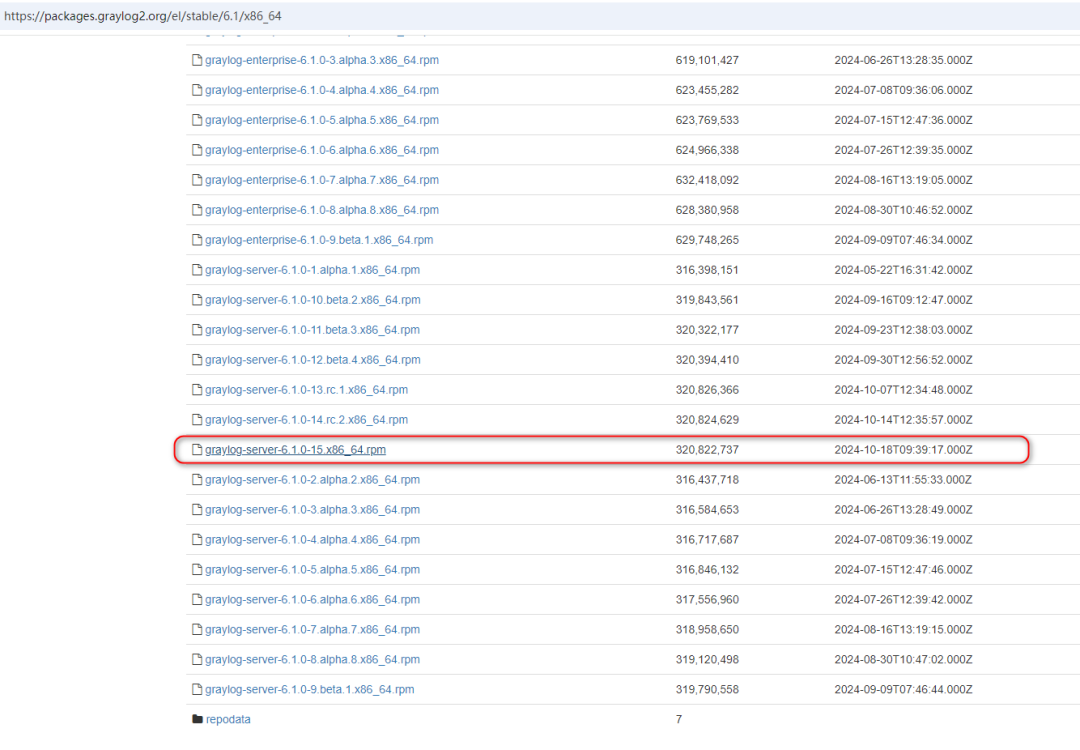This screenshot has width=1080, height=750.
Task: Select timestamp 2024-10-14T12:35:57.000Z
Action: 903,419
